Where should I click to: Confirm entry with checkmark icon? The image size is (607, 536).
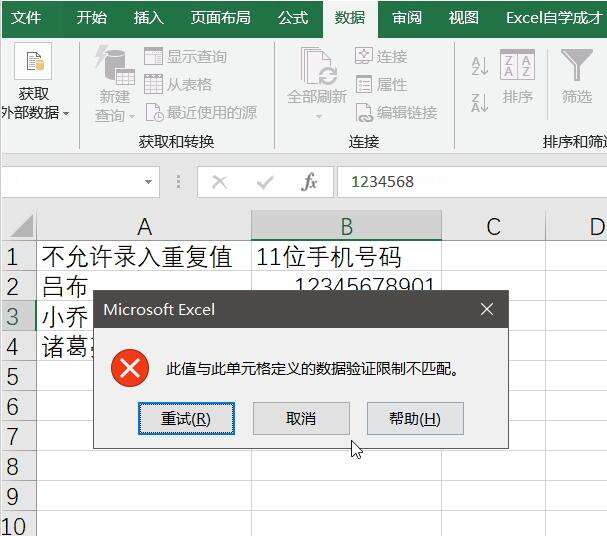pyautogui.click(x=265, y=182)
